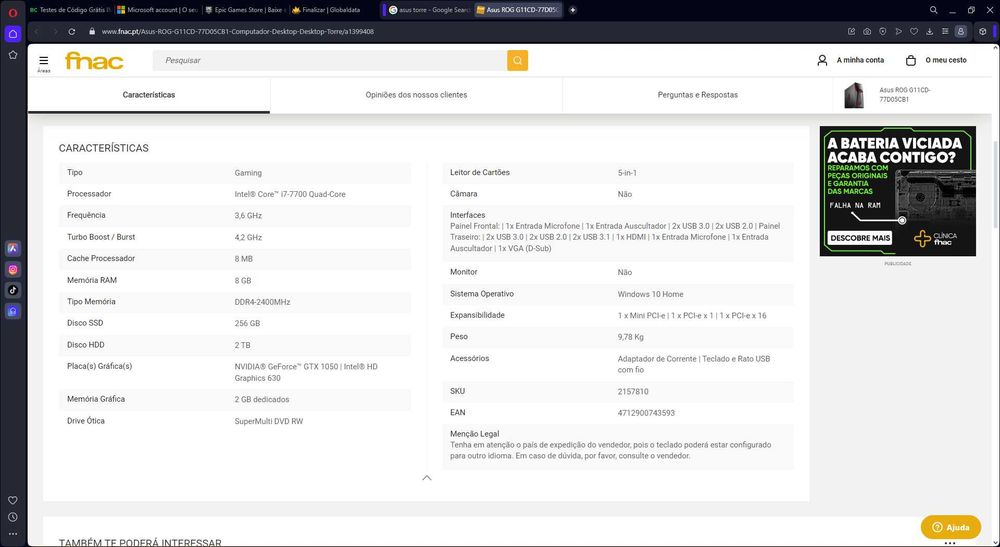The image size is (1000, 547).
Task: Collapse características with the up chevron
Action: coord(427,478)
